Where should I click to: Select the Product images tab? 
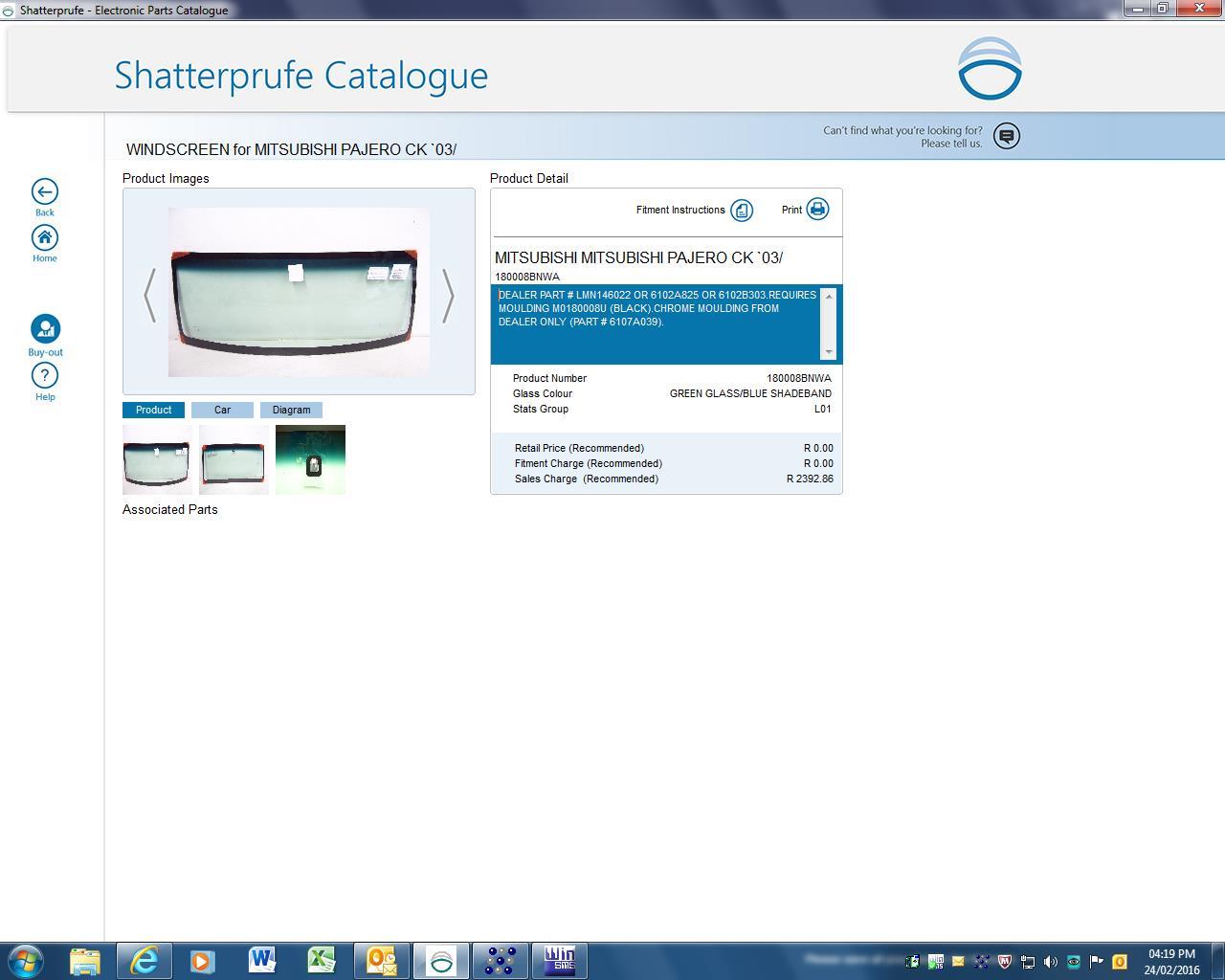click(153, 410)
